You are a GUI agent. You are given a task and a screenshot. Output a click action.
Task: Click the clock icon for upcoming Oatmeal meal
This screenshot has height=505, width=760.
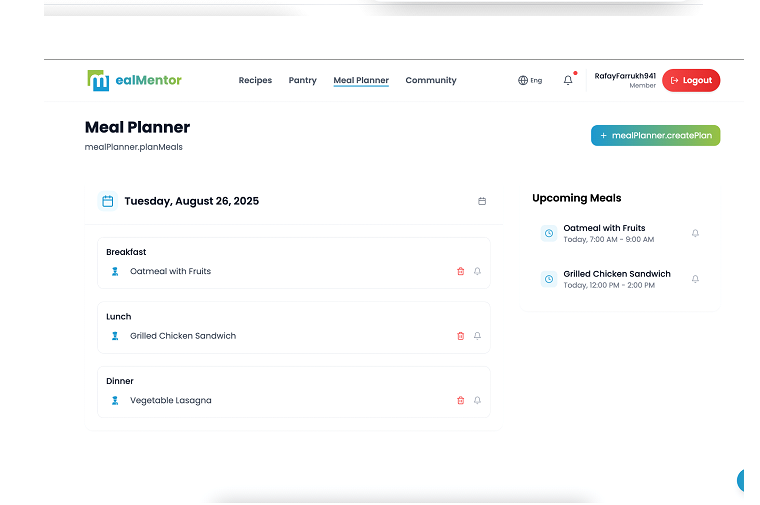click(548, 233)
